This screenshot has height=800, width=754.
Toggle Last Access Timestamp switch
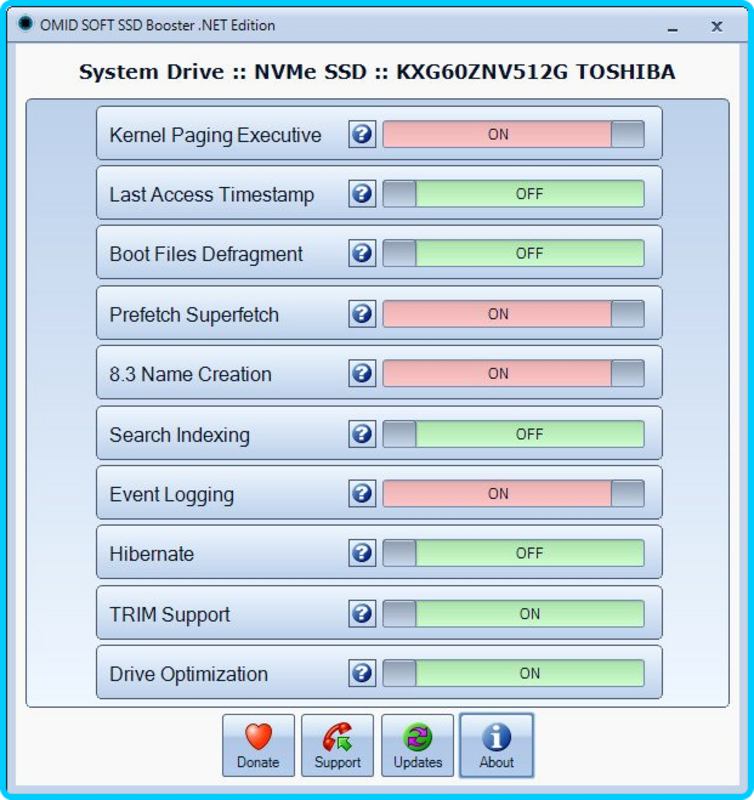514,194
